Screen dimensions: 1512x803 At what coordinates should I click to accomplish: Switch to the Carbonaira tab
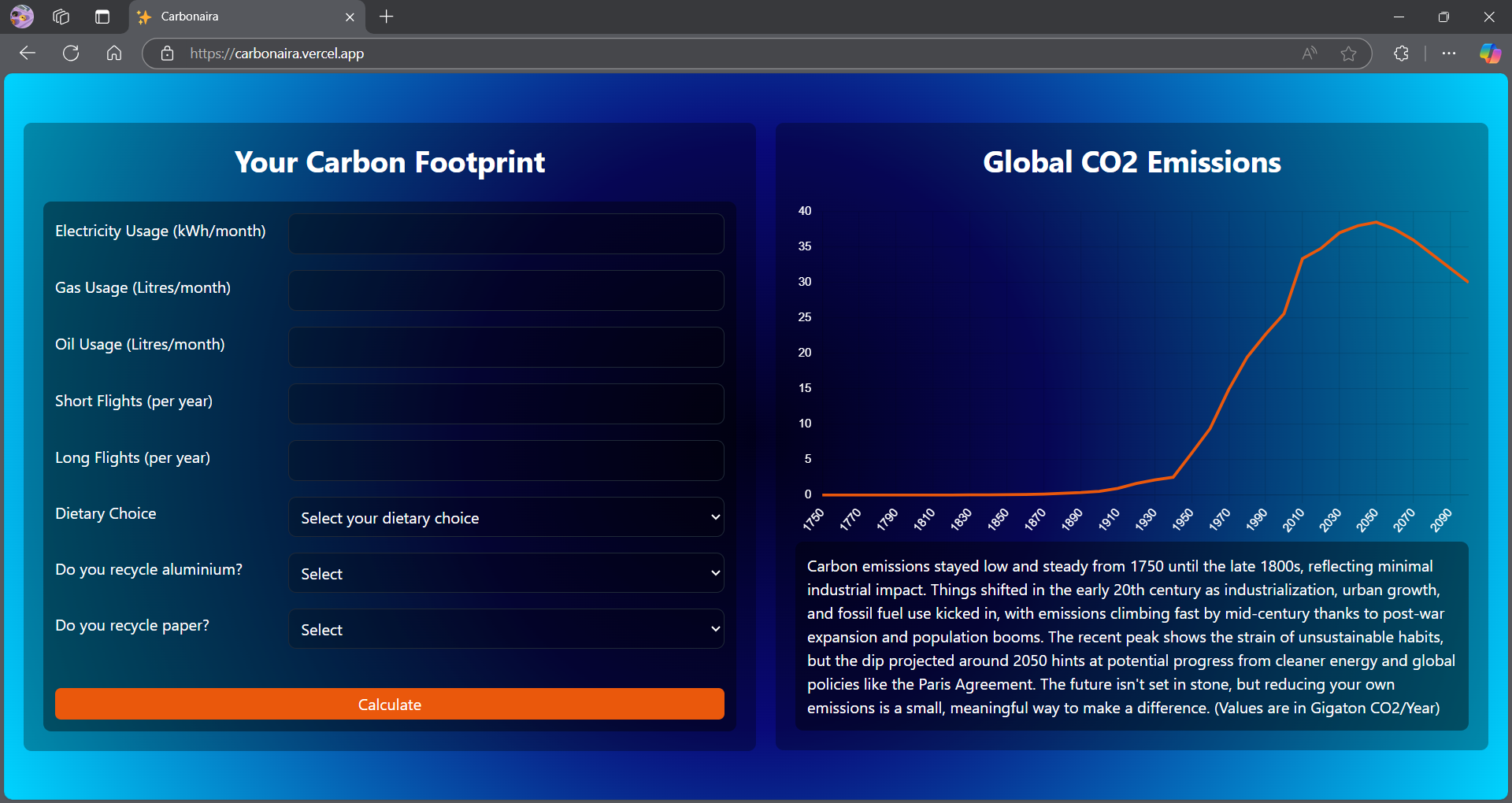pos(236,17)
